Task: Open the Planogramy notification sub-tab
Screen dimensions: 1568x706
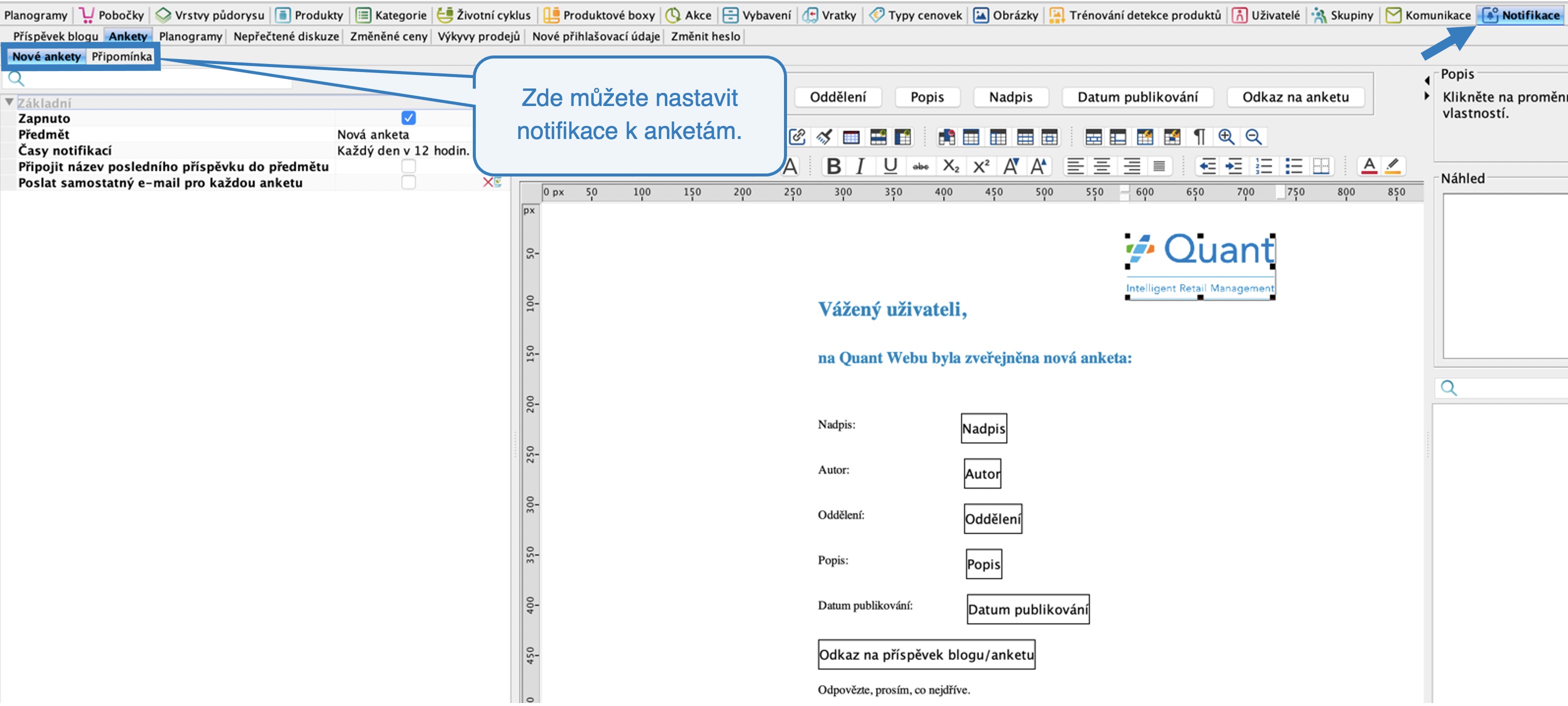Action: (191, 36)
